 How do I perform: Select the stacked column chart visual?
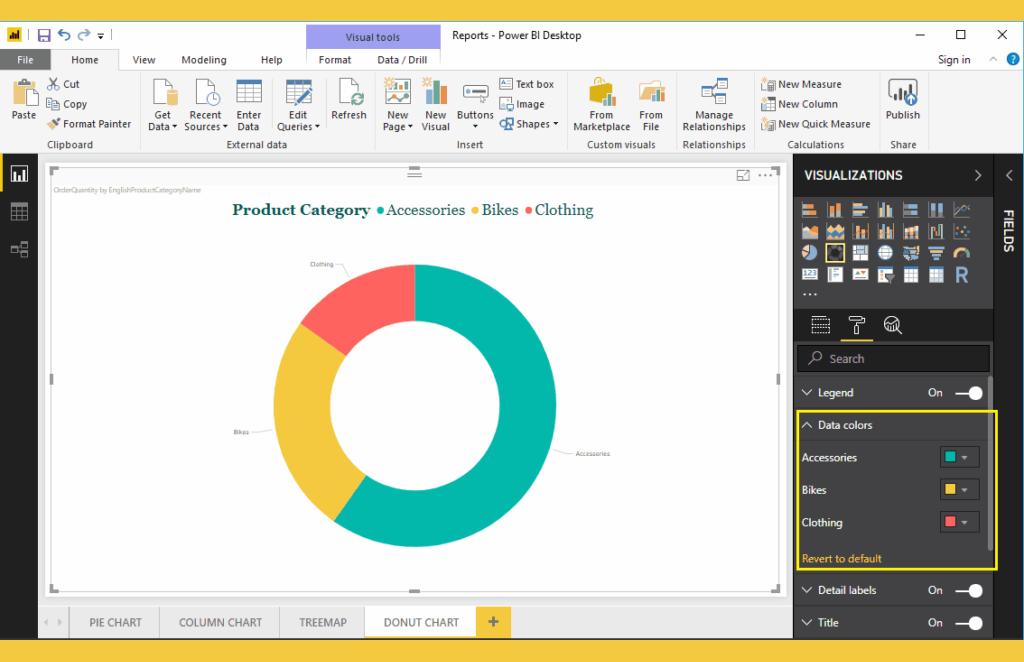835,210
